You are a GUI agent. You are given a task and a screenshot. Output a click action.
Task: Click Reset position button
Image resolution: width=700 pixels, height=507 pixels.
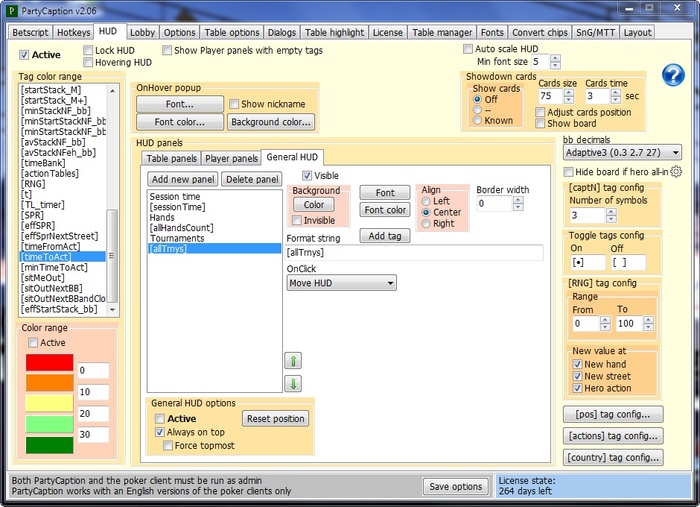[275, 419]
